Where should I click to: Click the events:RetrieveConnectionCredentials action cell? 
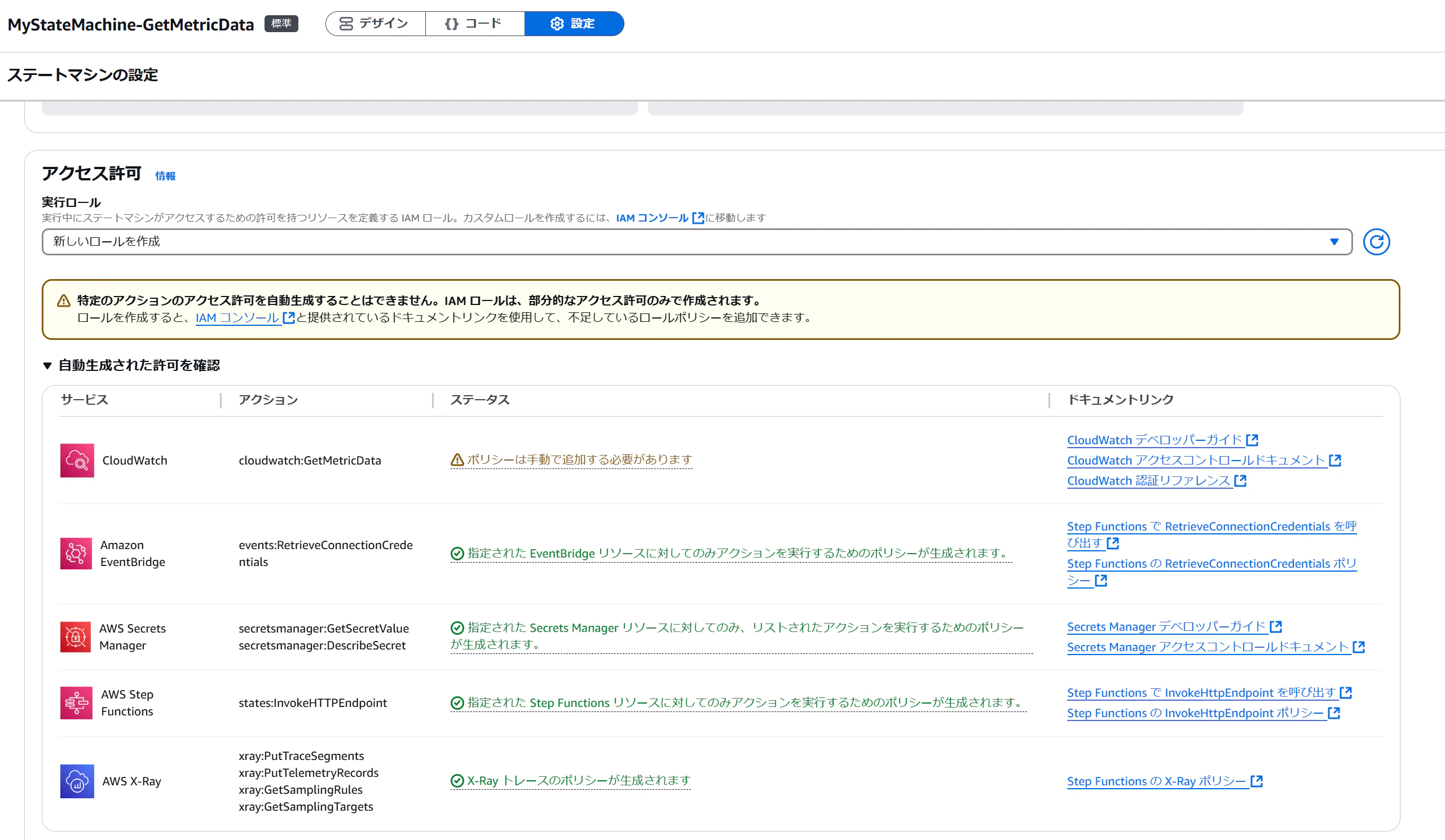(x=325, y=554)
